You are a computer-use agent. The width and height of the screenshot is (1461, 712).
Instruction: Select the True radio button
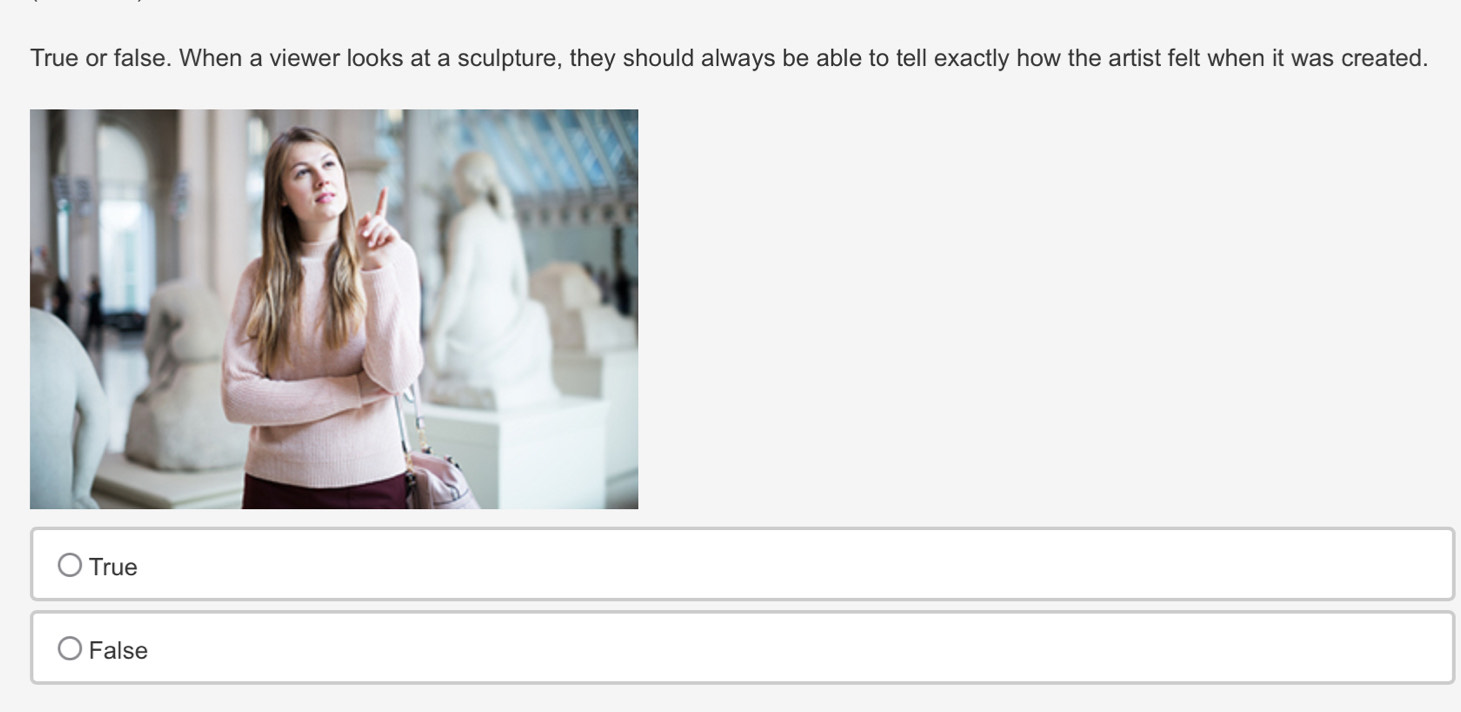coord(70,566)
